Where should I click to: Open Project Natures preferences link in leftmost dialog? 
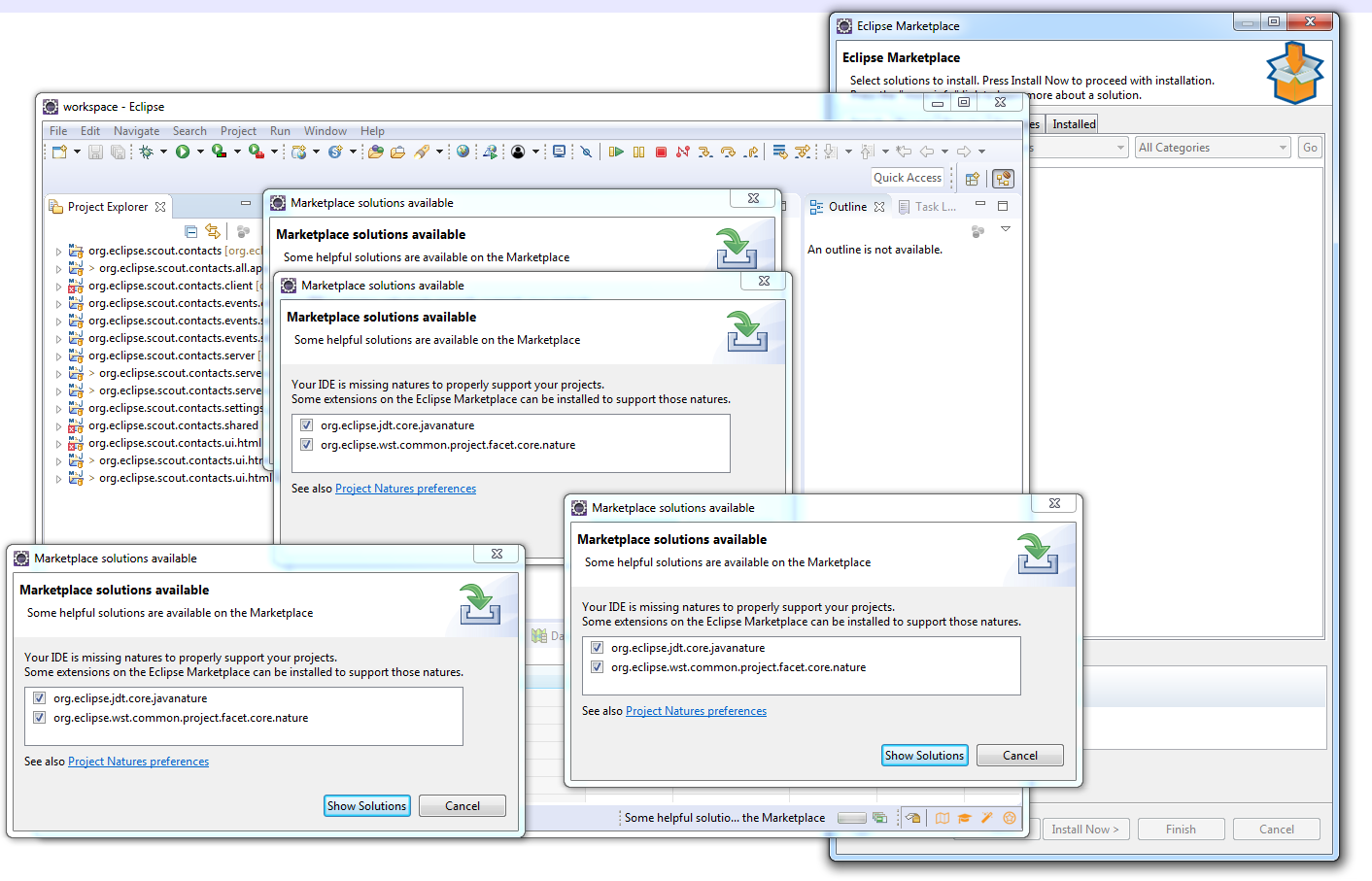[x=138, y=762]
